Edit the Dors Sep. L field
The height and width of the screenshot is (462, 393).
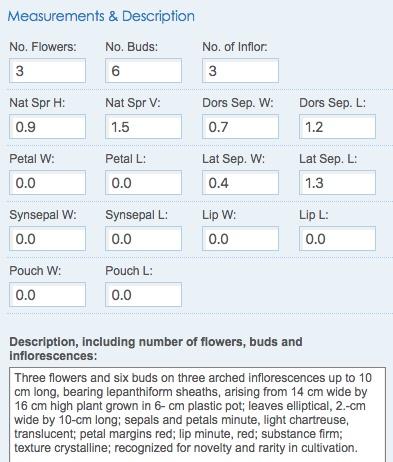coord(337,127)
